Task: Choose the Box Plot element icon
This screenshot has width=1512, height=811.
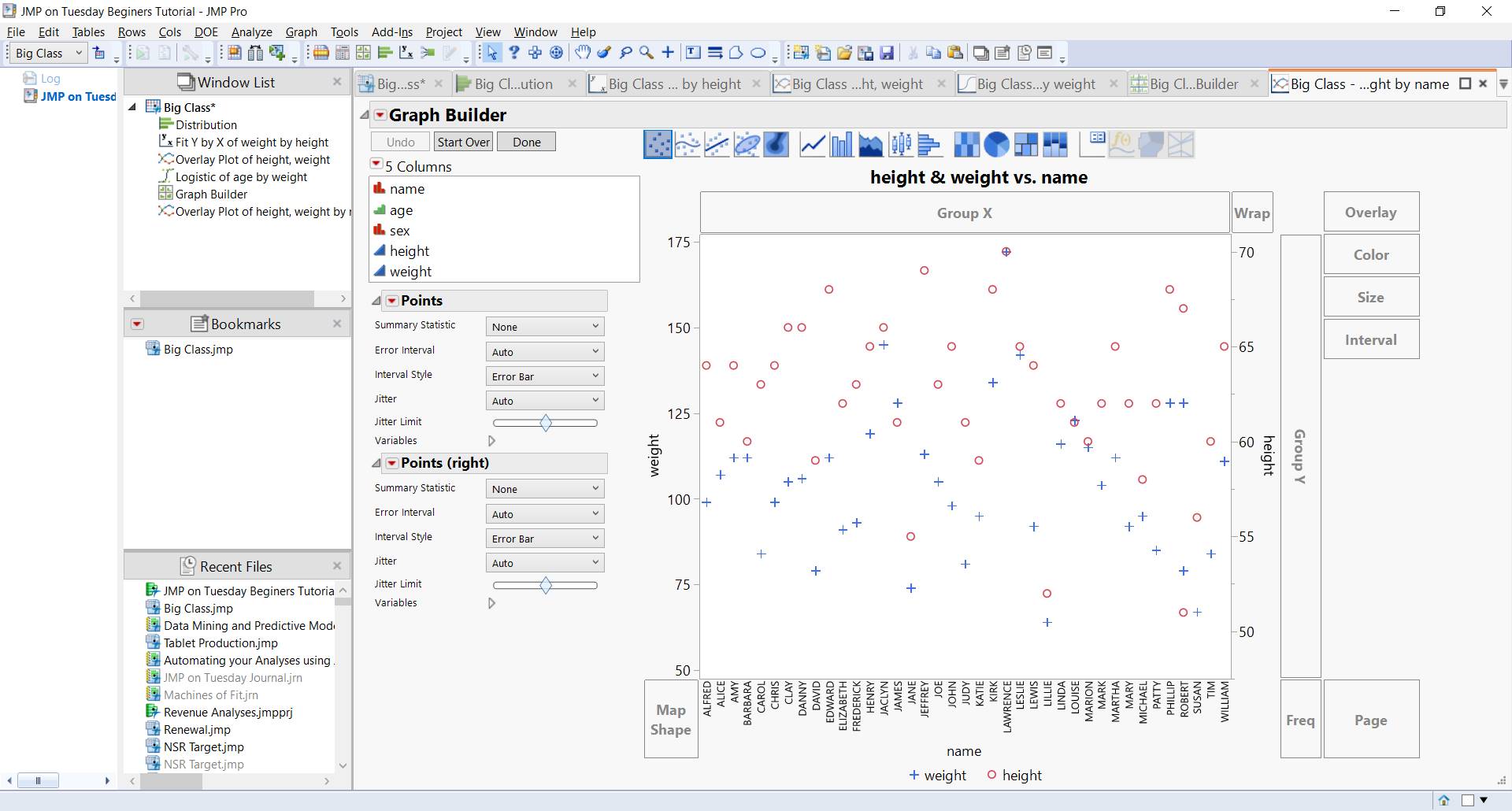Action: 900,144
